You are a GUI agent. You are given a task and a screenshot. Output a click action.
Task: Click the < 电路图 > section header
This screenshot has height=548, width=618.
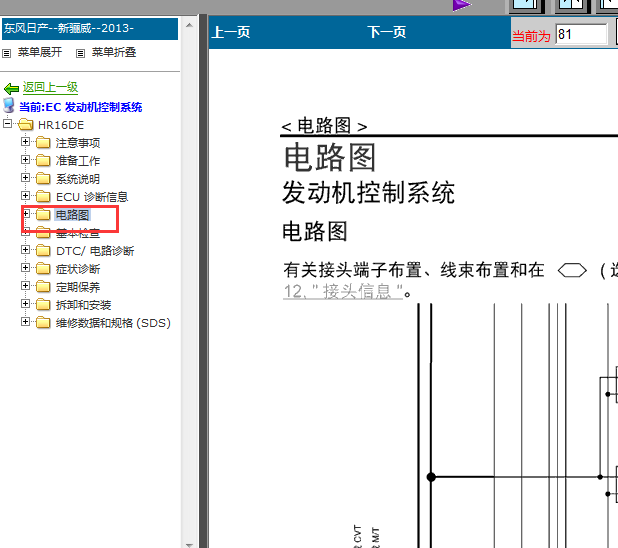click(324, 126)
